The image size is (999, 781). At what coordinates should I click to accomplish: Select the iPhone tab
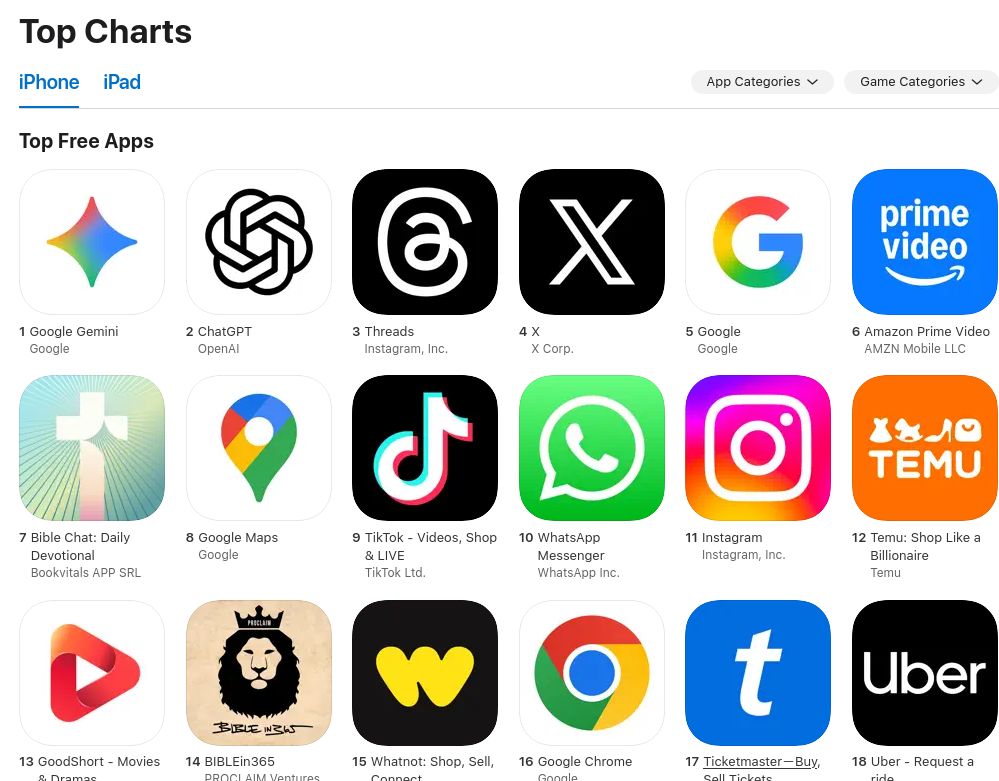click(x=49, y=82)
